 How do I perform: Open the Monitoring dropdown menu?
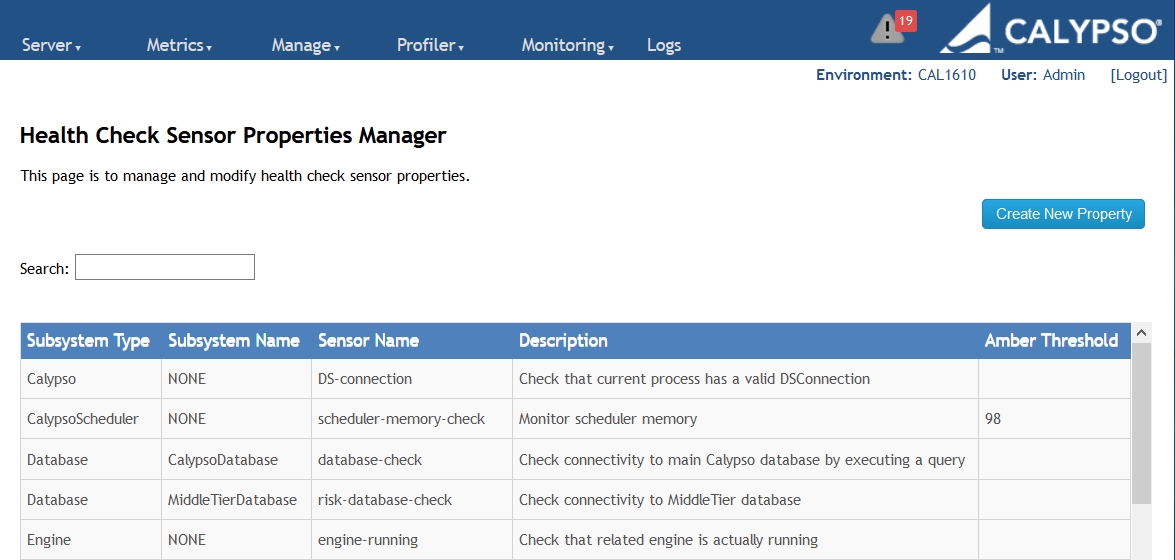click(x=568, y=45)
